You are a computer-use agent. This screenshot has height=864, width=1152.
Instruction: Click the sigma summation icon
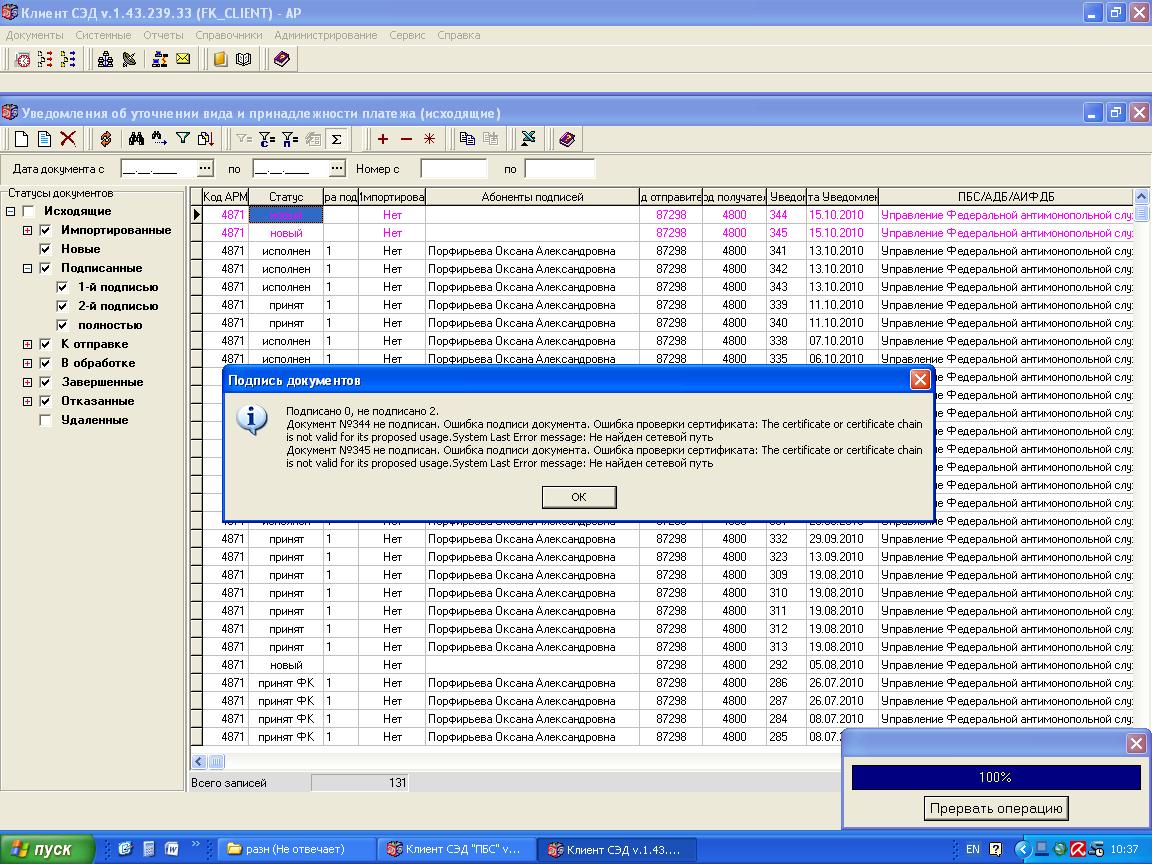coord(337,139)
